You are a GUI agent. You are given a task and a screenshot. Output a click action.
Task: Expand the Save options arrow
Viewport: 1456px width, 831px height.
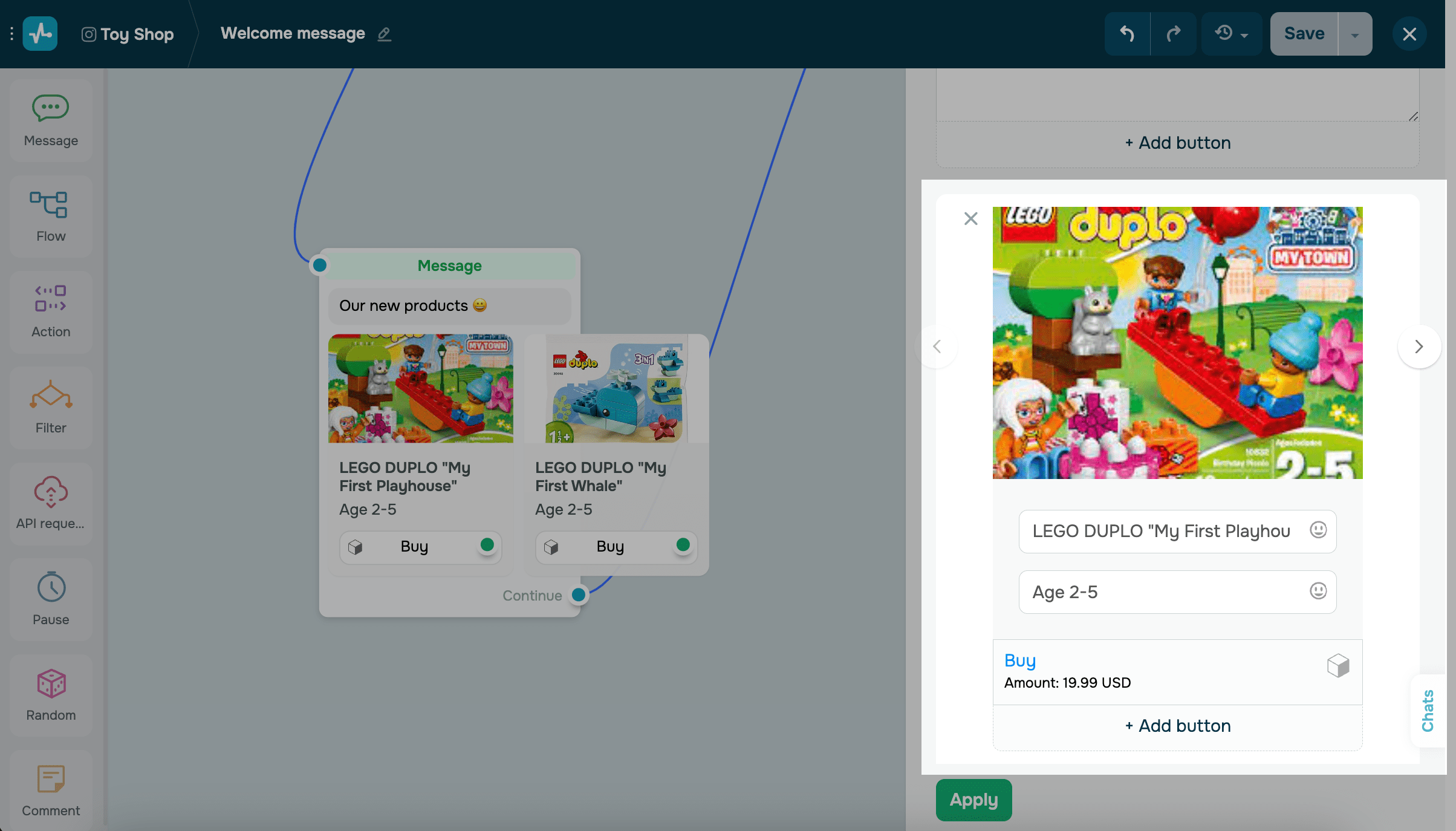tap(1355, 34)
